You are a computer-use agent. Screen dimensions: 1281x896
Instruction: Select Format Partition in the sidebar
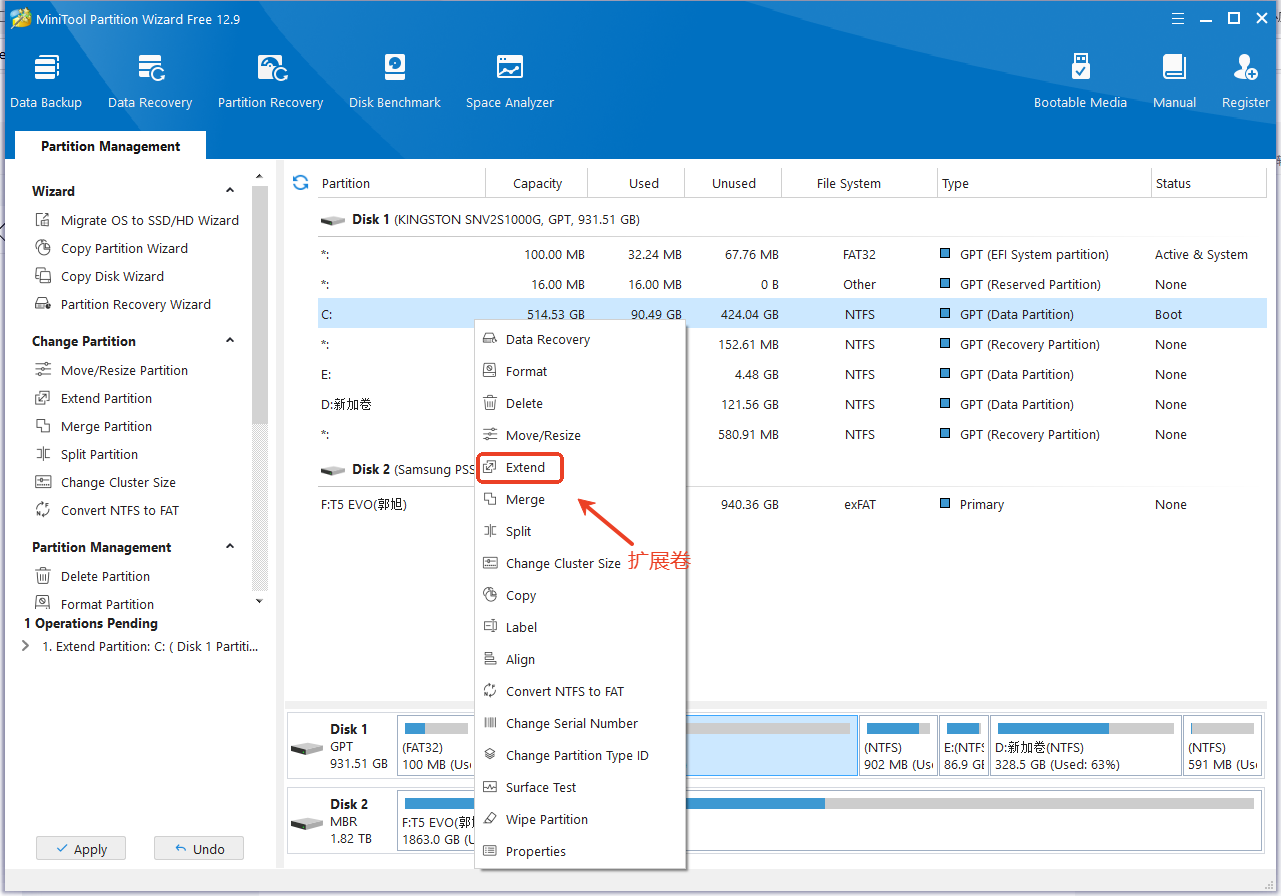click(95, 604)
